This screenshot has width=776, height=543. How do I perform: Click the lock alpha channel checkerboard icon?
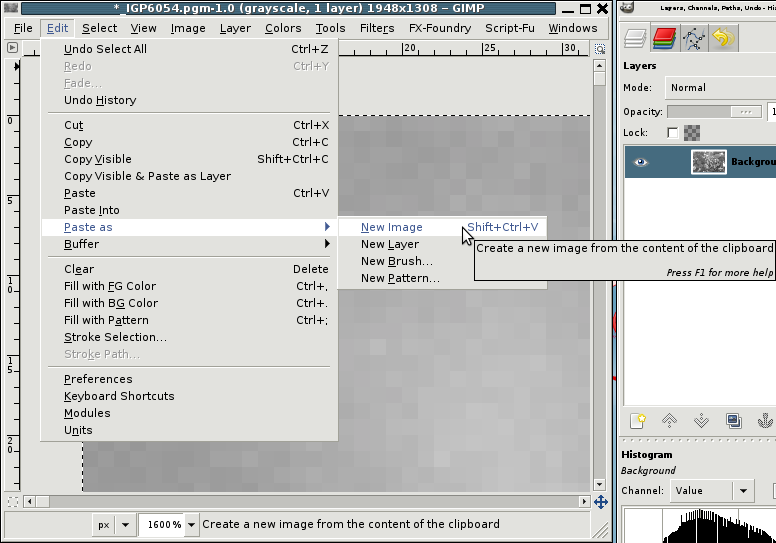(692, 133)
